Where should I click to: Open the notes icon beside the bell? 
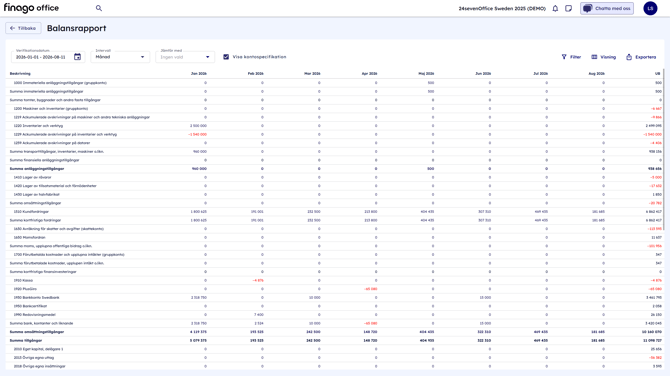pos(568,9)
